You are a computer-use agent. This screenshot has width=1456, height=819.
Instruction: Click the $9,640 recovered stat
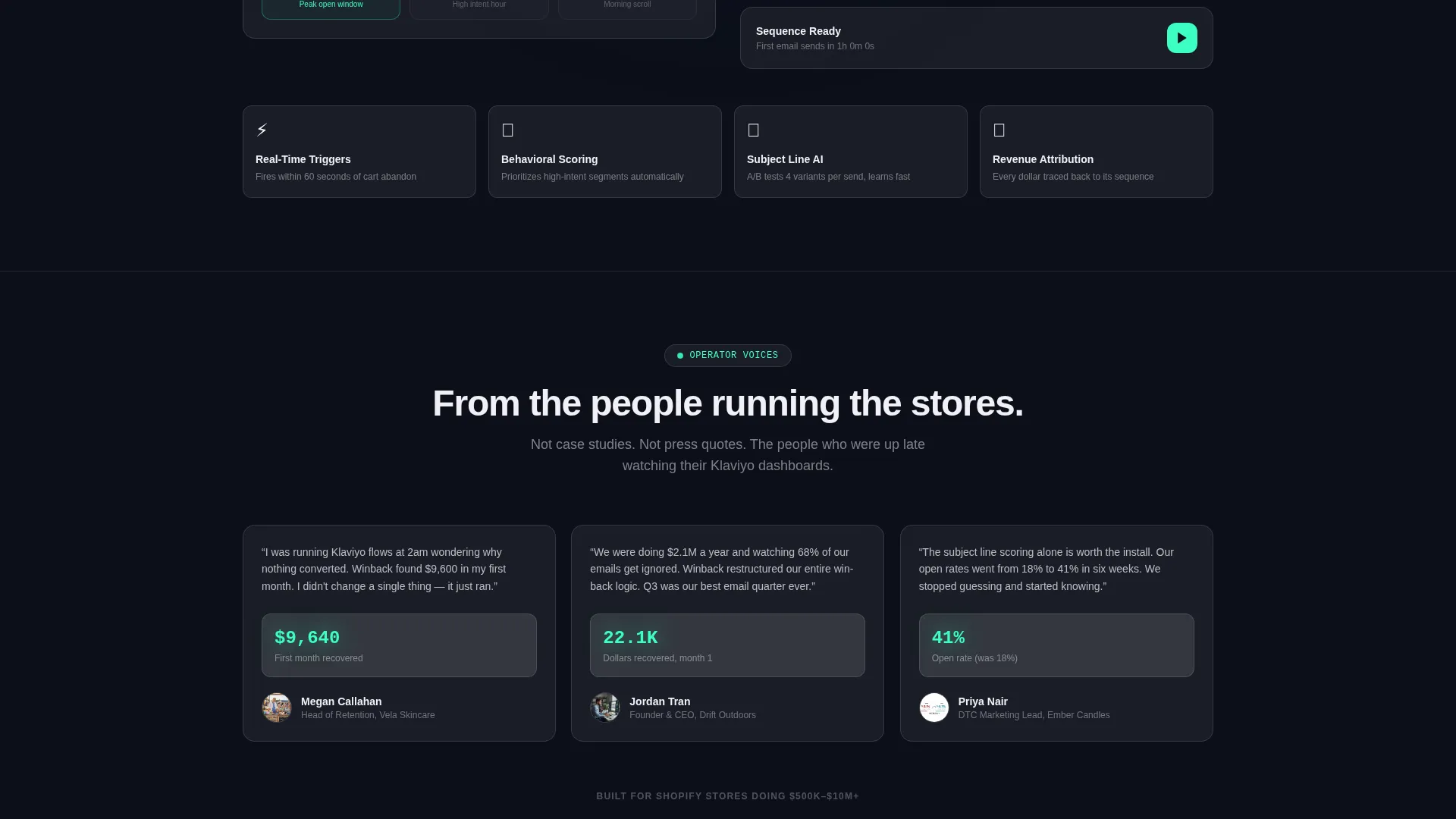(x=399, y=645)
